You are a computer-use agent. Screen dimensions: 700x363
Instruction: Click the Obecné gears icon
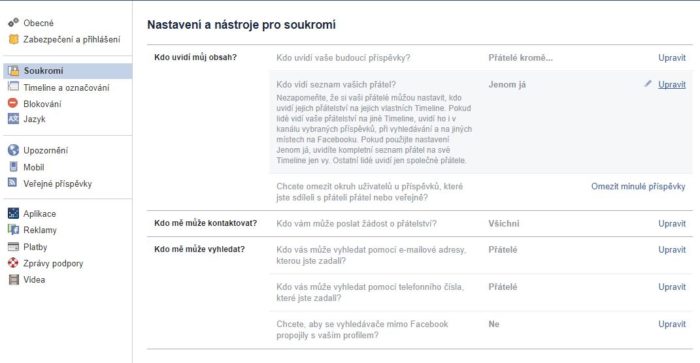coord(13,22)
